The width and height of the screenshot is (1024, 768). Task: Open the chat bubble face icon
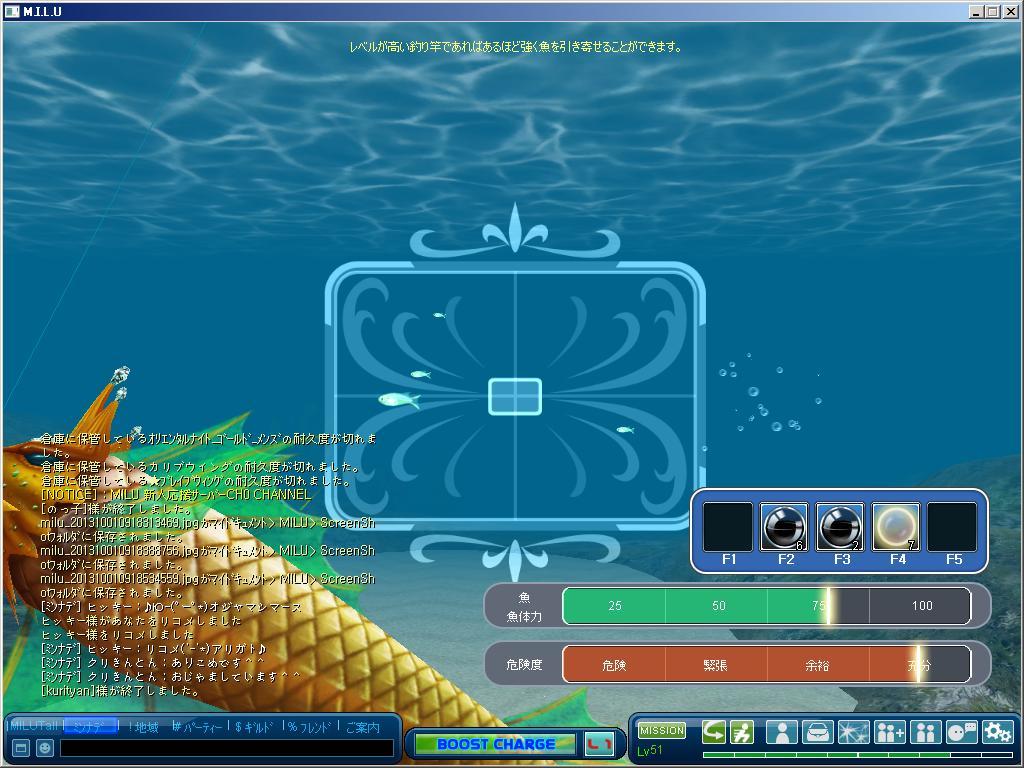click(x=961, y=732)
